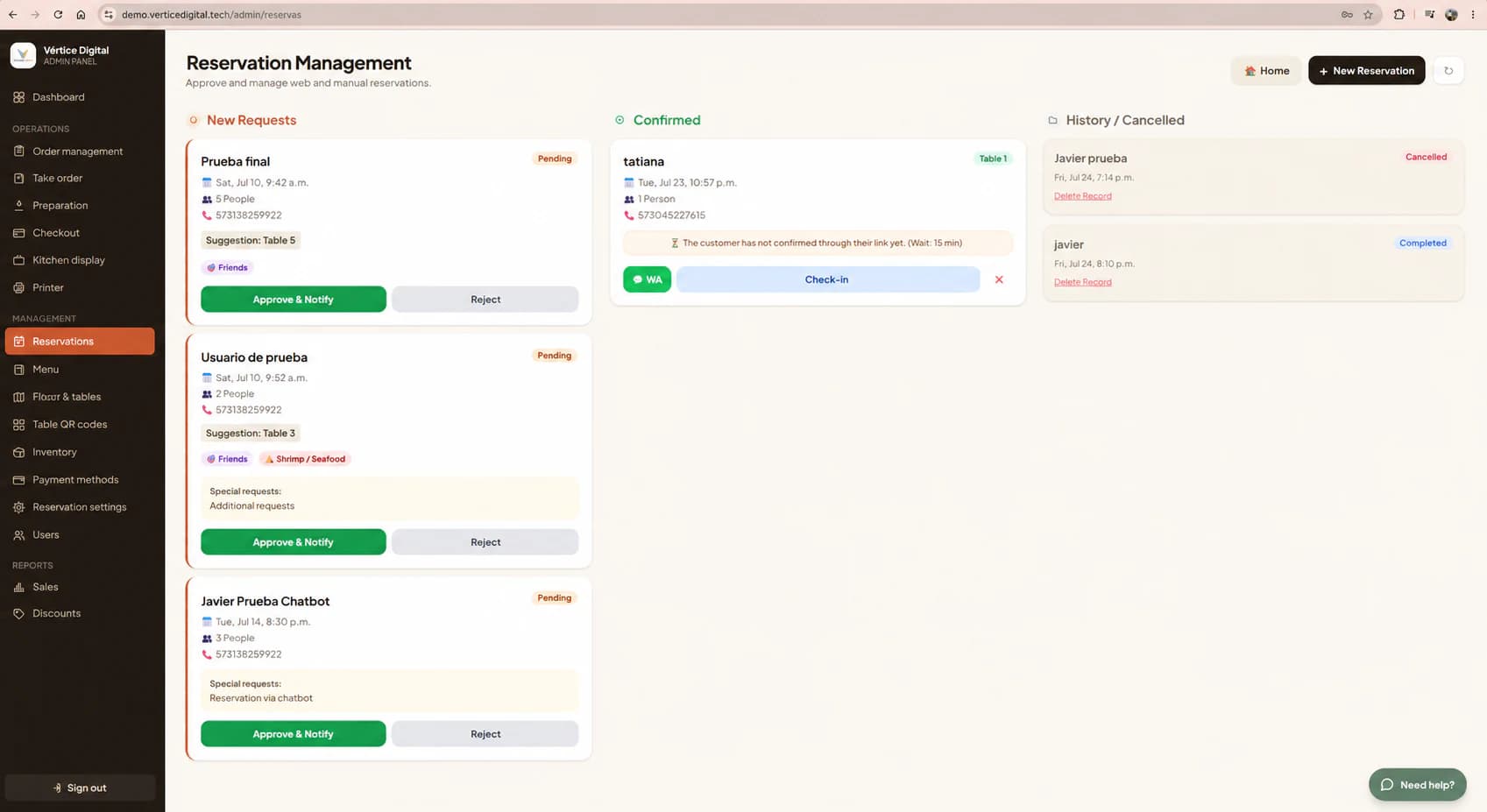Image resolution: width=1487 pixels, height=812 pixels.
Task: Click Tue, Jul 14, 8:30 p.m. date text
Action: pos(263,622)
